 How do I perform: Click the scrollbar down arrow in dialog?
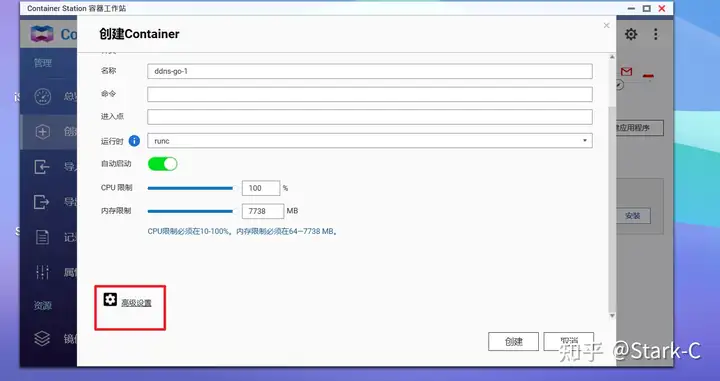pos(612,316)
